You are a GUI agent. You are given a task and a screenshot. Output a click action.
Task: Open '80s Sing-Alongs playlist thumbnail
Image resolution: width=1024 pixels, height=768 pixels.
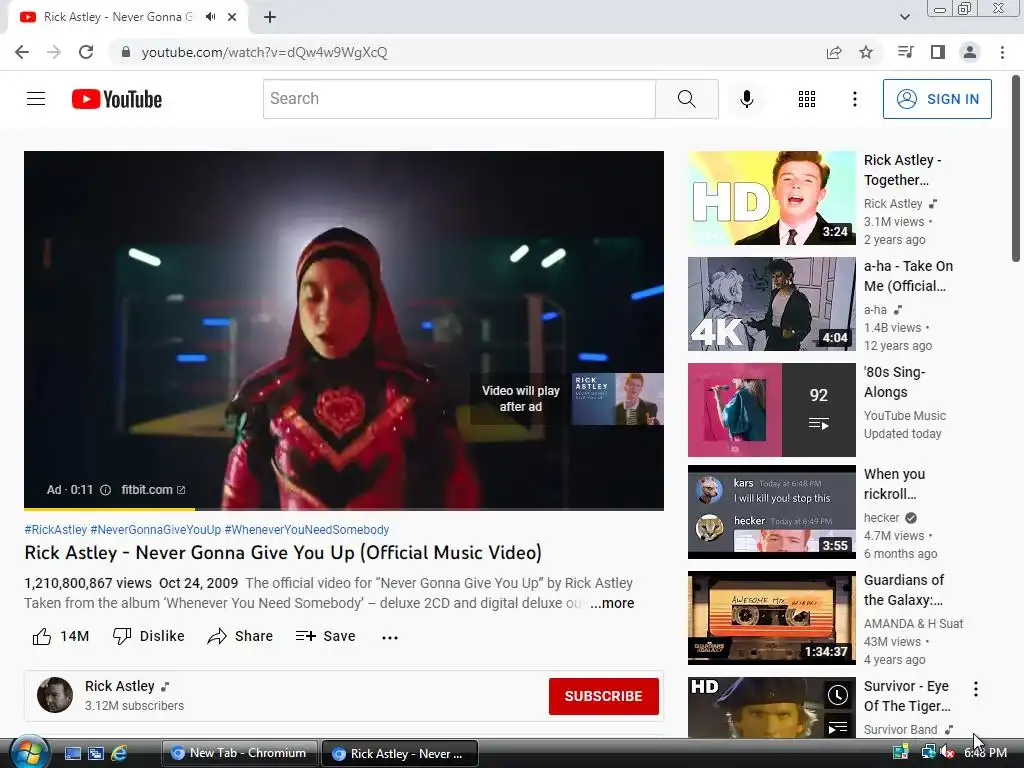[x=771, y=409]
